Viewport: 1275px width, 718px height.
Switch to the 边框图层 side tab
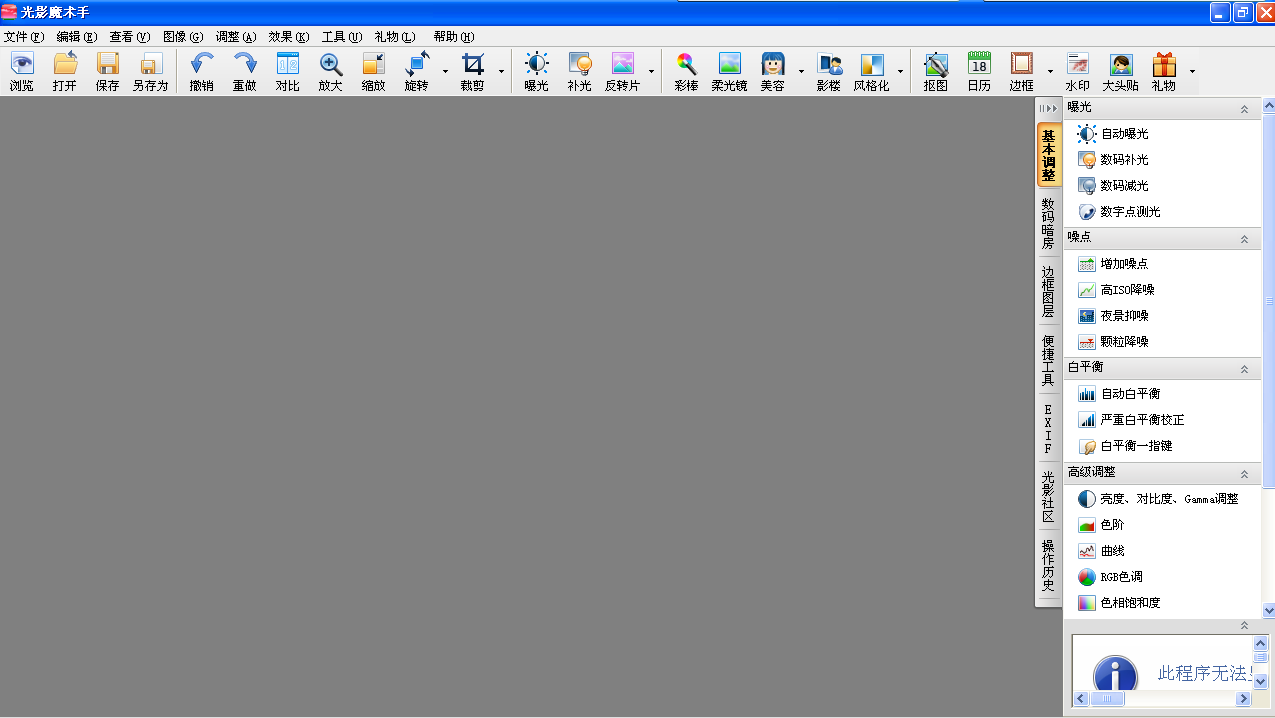[1048, 292]
